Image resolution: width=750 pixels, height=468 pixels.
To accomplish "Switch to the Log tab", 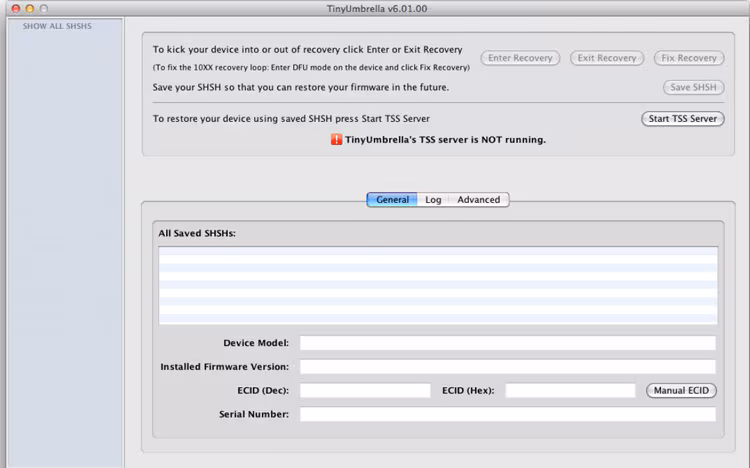I will [x=433, y=200].
